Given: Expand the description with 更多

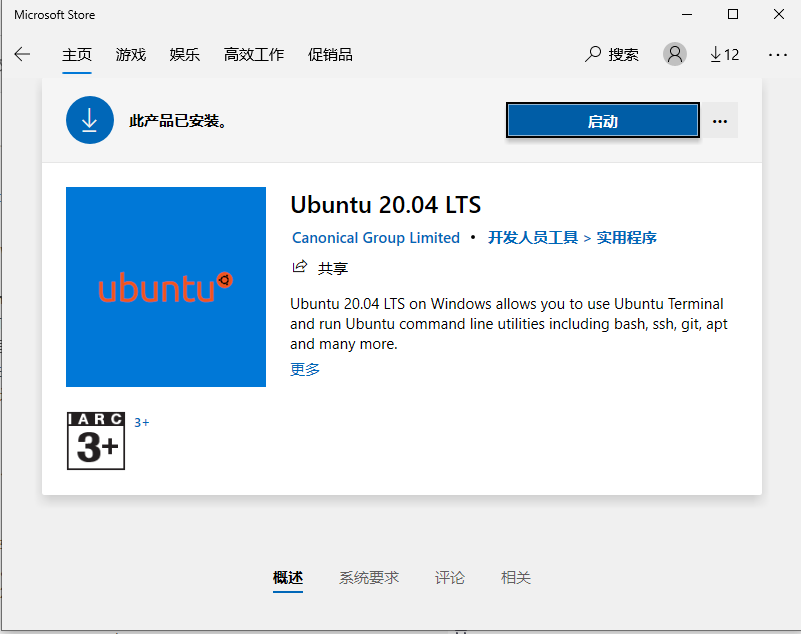Looking at the screenshot, I should tap(305, 369).
